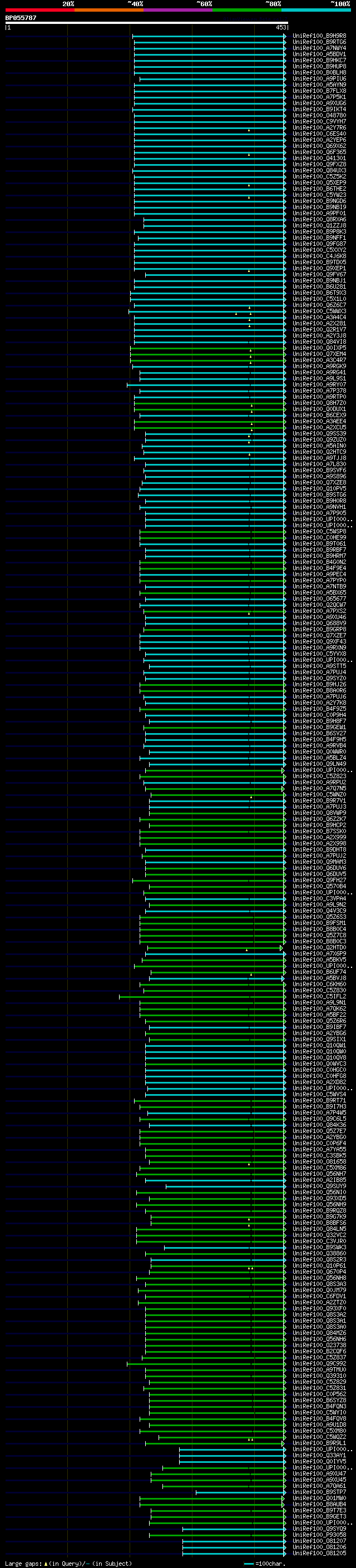Click label UniRef100_B9R7V1
The width and height of the screenshot is (356, 1568).
coord(319,800)
